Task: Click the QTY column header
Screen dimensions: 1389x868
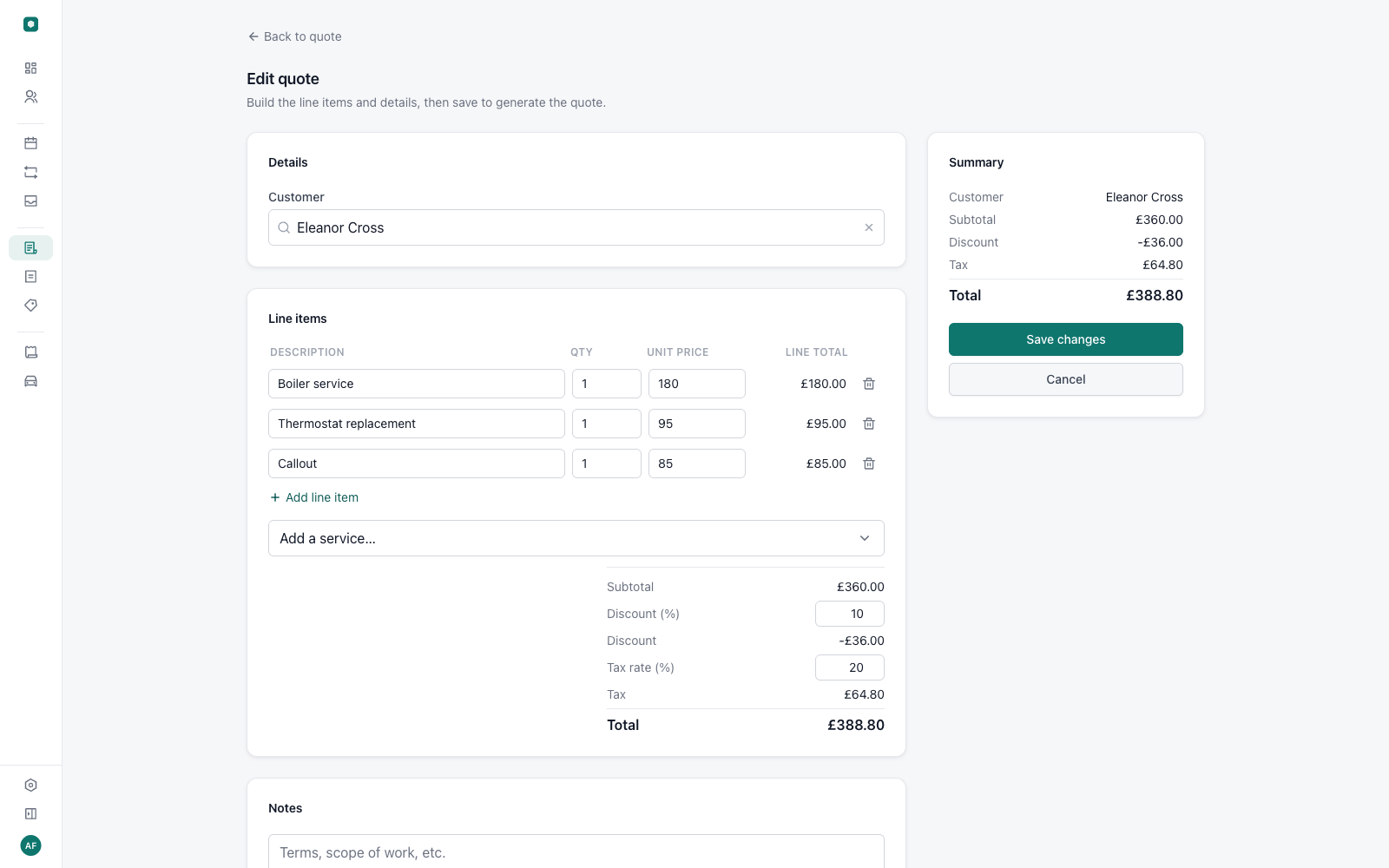Action: [582, 352]
